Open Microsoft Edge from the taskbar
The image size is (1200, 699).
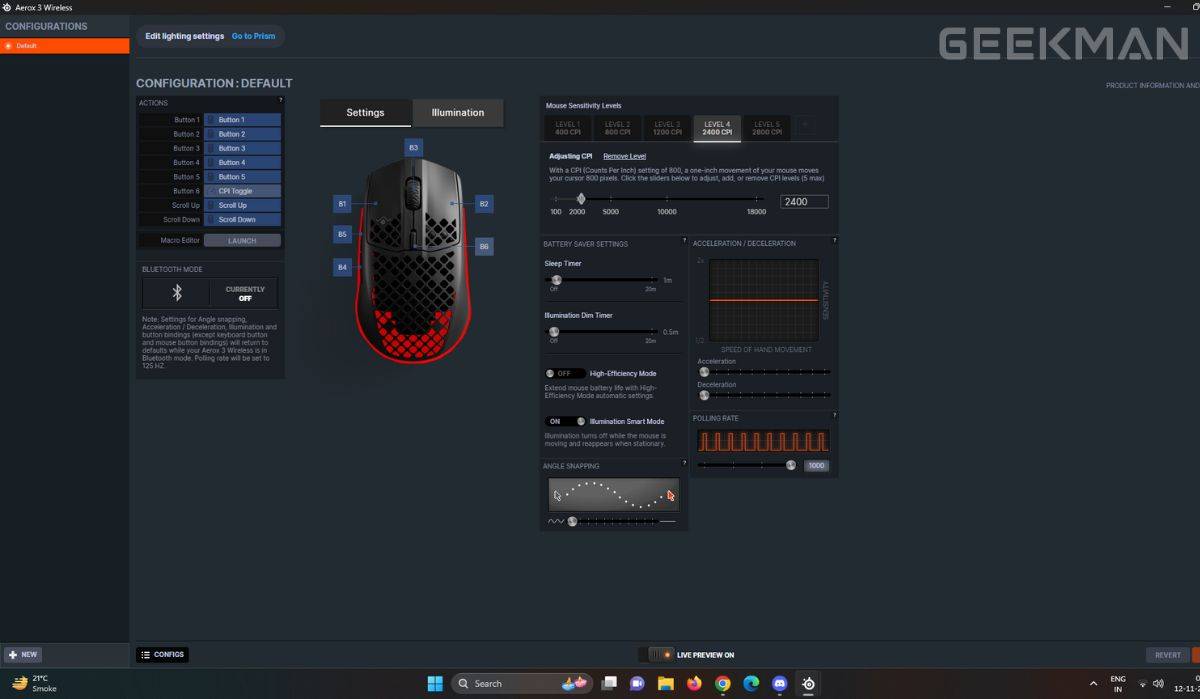pos(751,684)
